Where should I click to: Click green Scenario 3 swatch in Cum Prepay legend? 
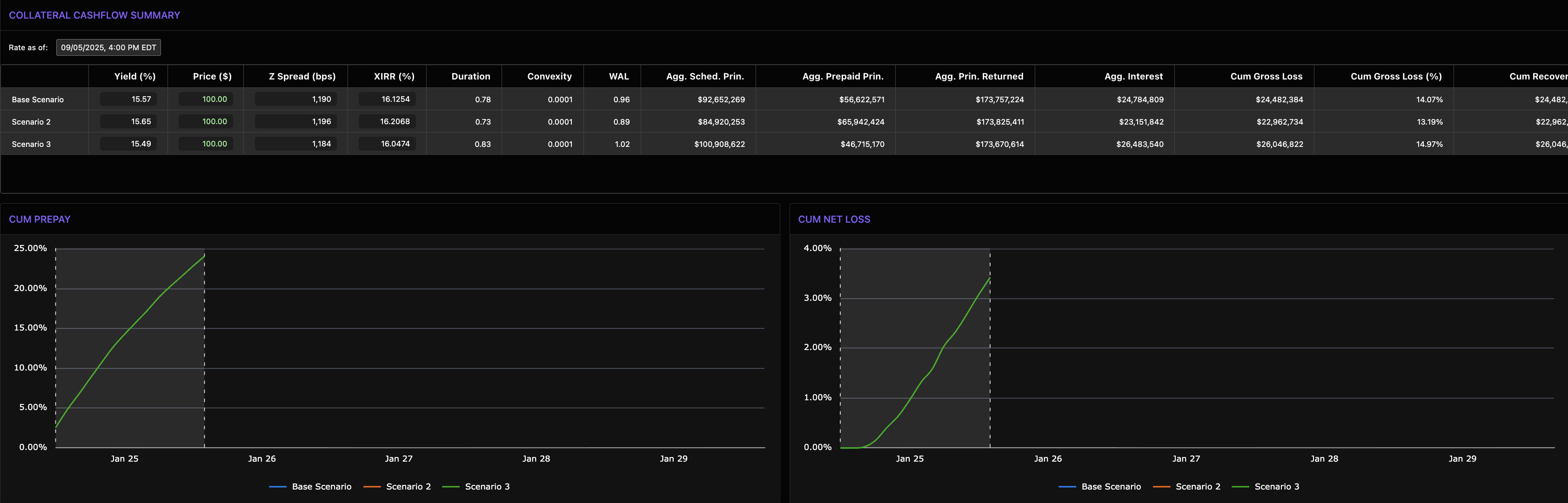point(450,487)
